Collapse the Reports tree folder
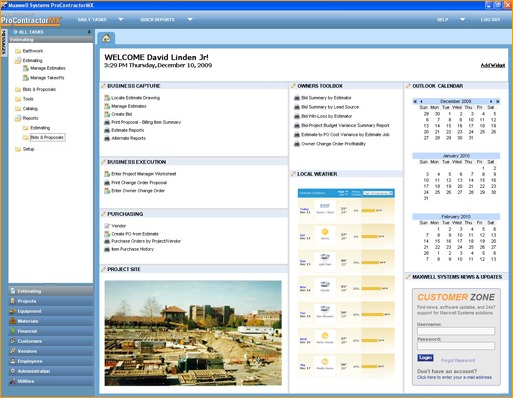The width and height of the screenshot is (513, 398). (18, 118)
